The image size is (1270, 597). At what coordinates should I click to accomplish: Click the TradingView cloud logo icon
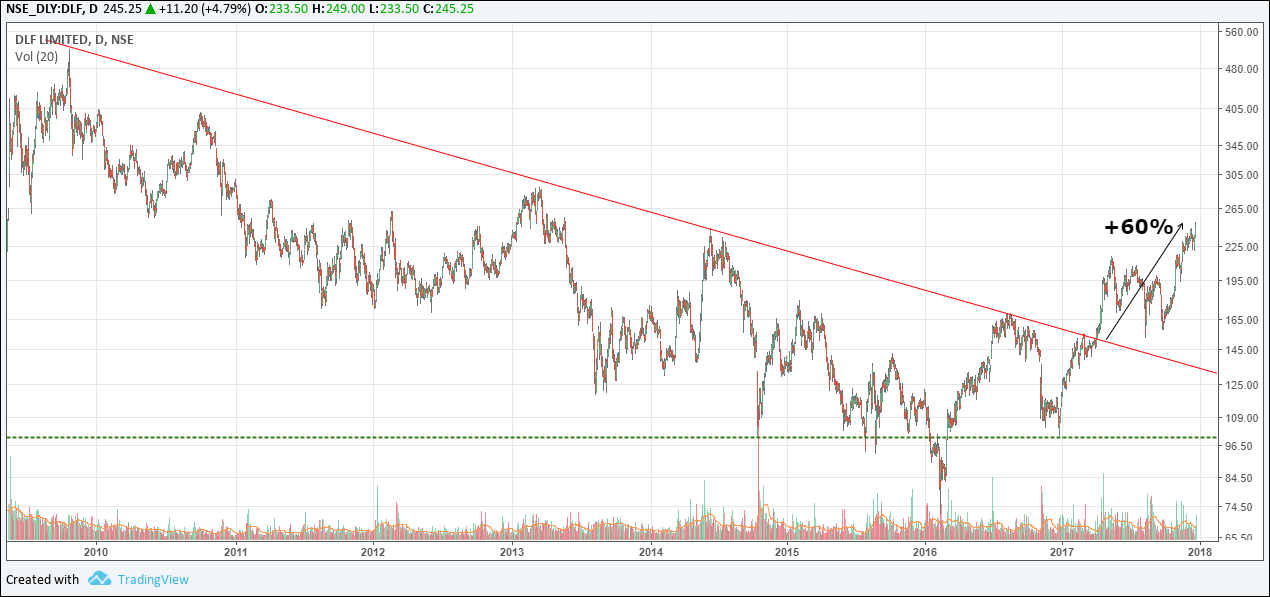(98, 578)
